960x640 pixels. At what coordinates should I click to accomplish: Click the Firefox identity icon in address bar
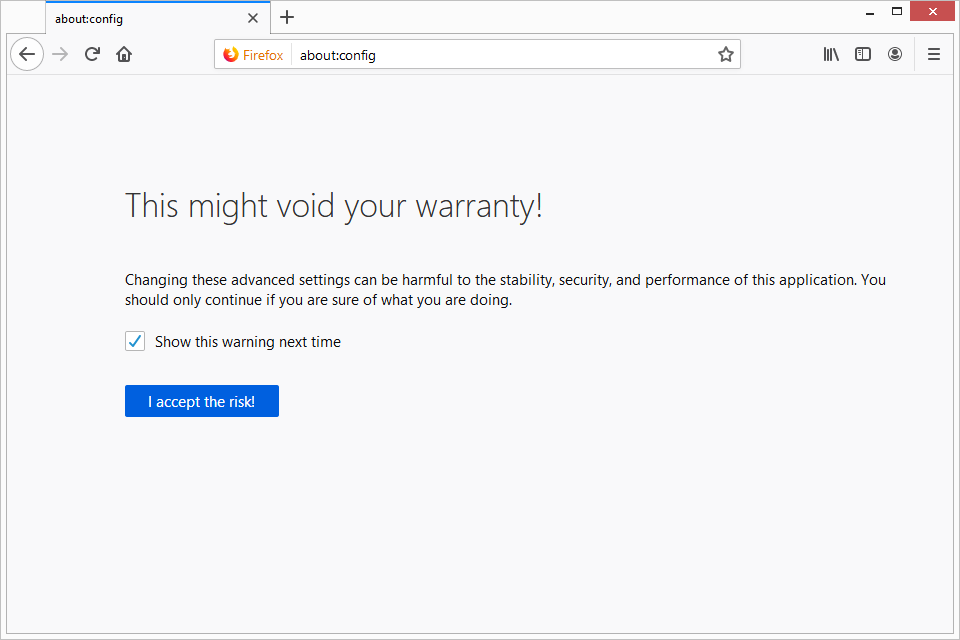[x=253, y=55]
